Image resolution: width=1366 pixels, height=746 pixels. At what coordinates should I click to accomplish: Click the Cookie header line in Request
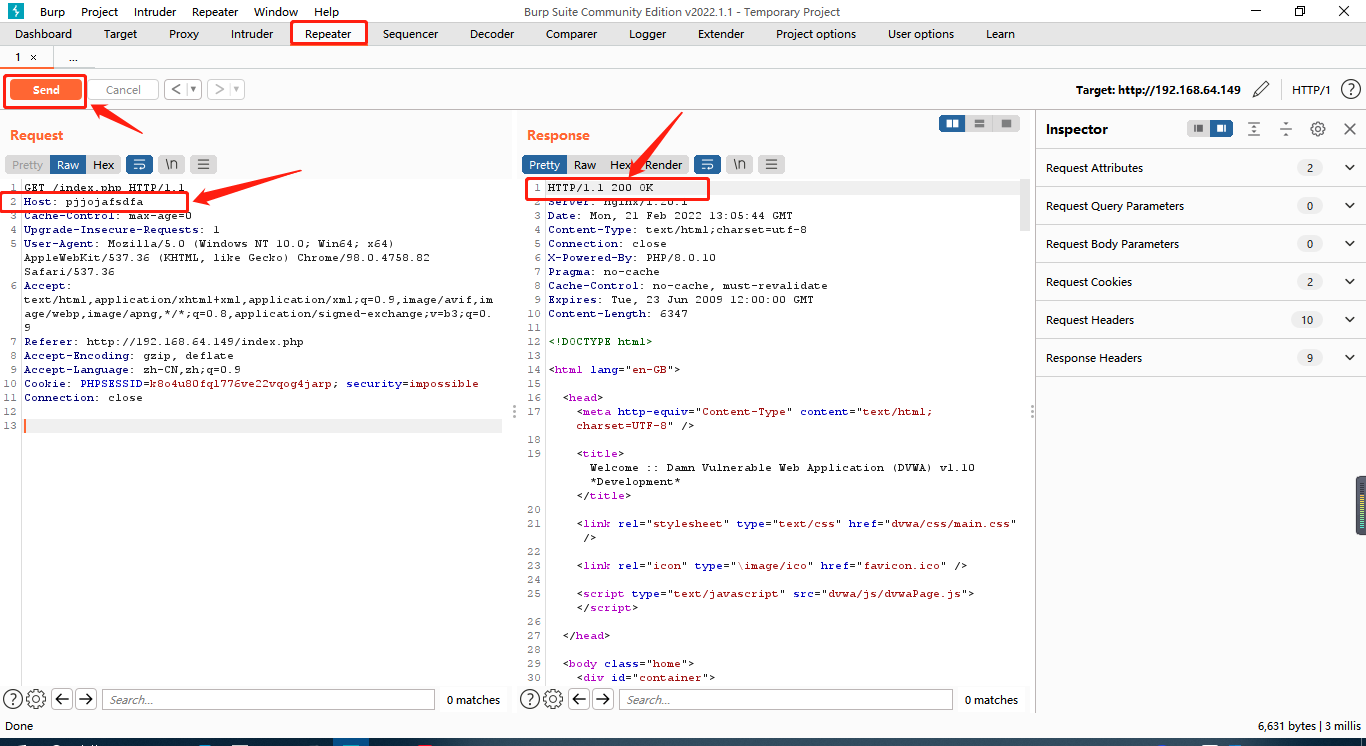pyautogui.click(x=251, y=384)
